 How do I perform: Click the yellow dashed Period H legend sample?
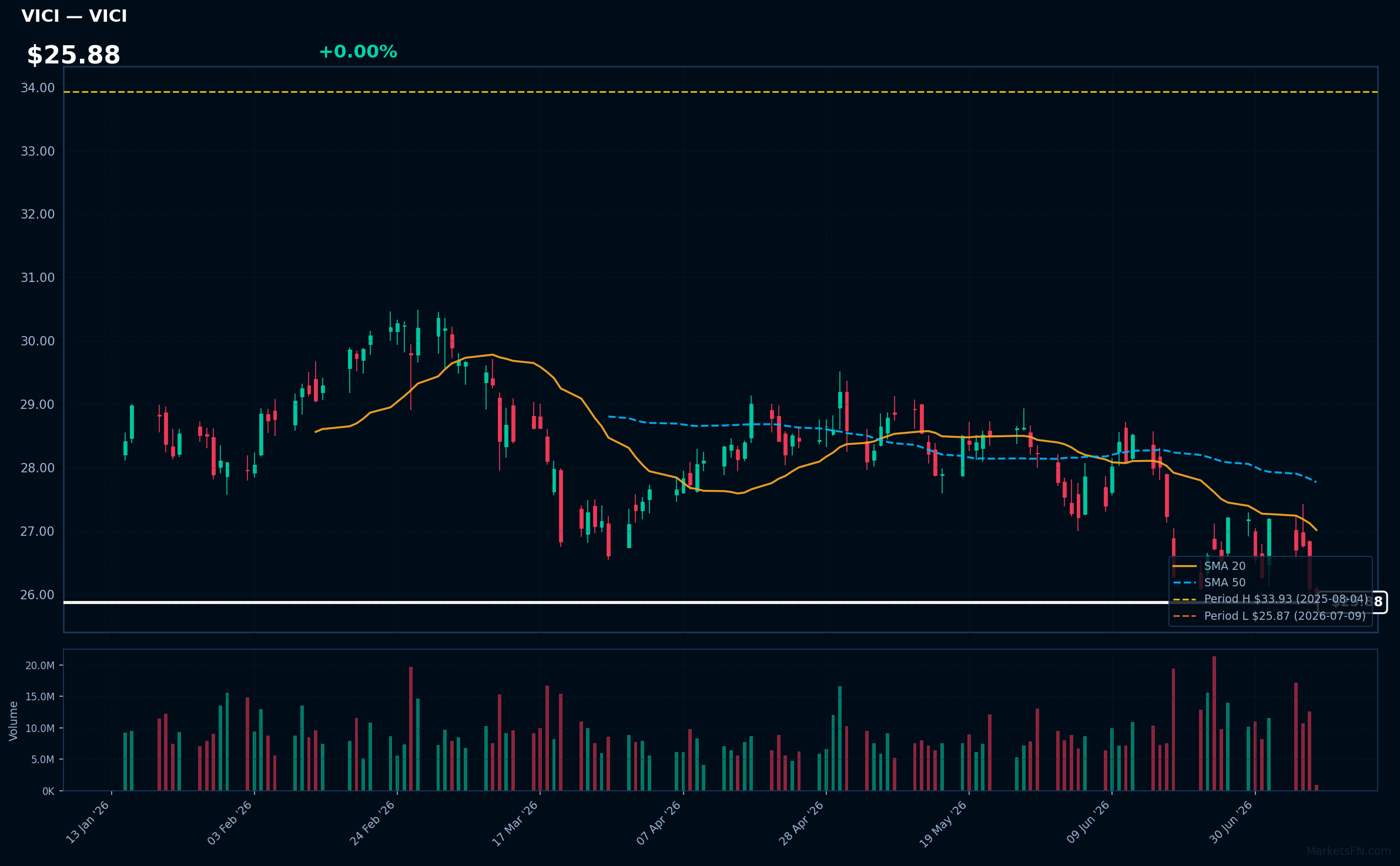[x=1185, y=599]
